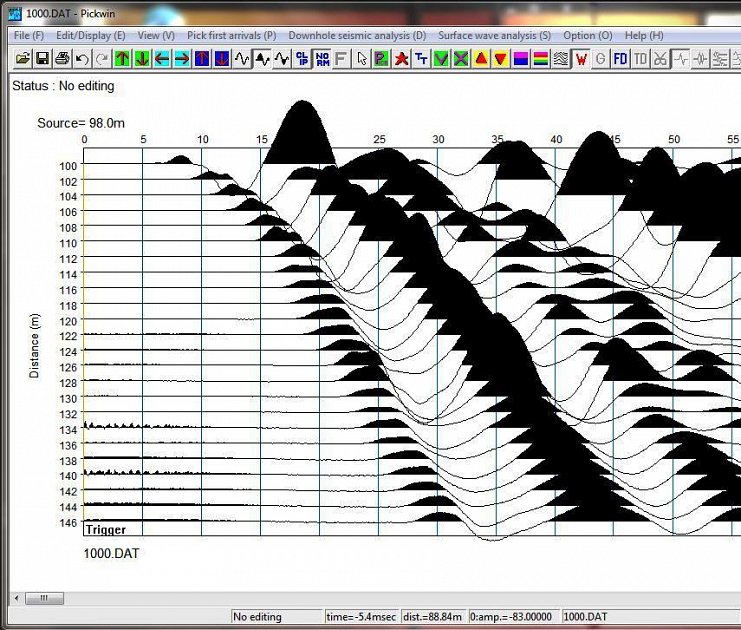Open the Option menu
741x630 pixels.
[588, 35]
